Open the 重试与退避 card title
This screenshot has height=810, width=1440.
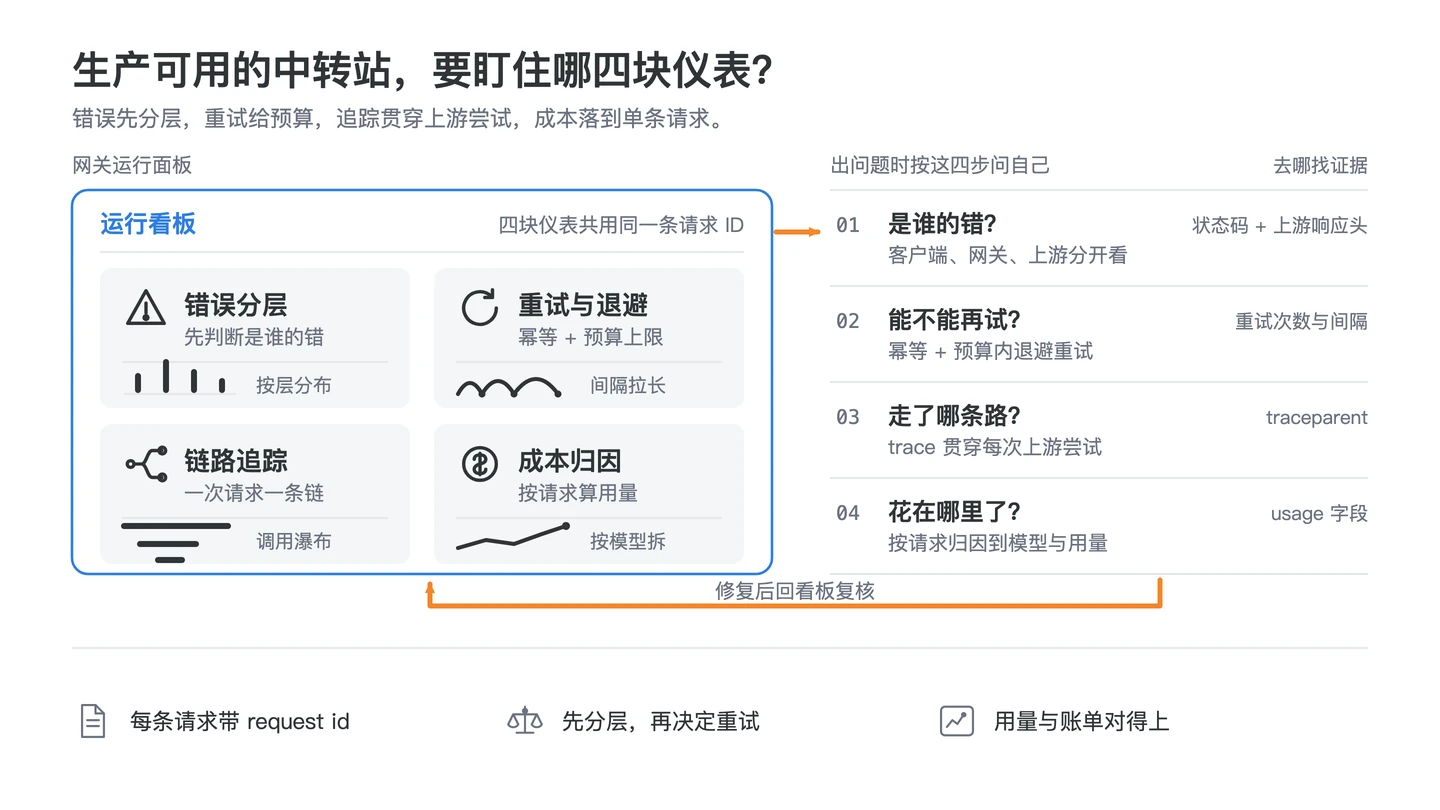pos(583,304)
